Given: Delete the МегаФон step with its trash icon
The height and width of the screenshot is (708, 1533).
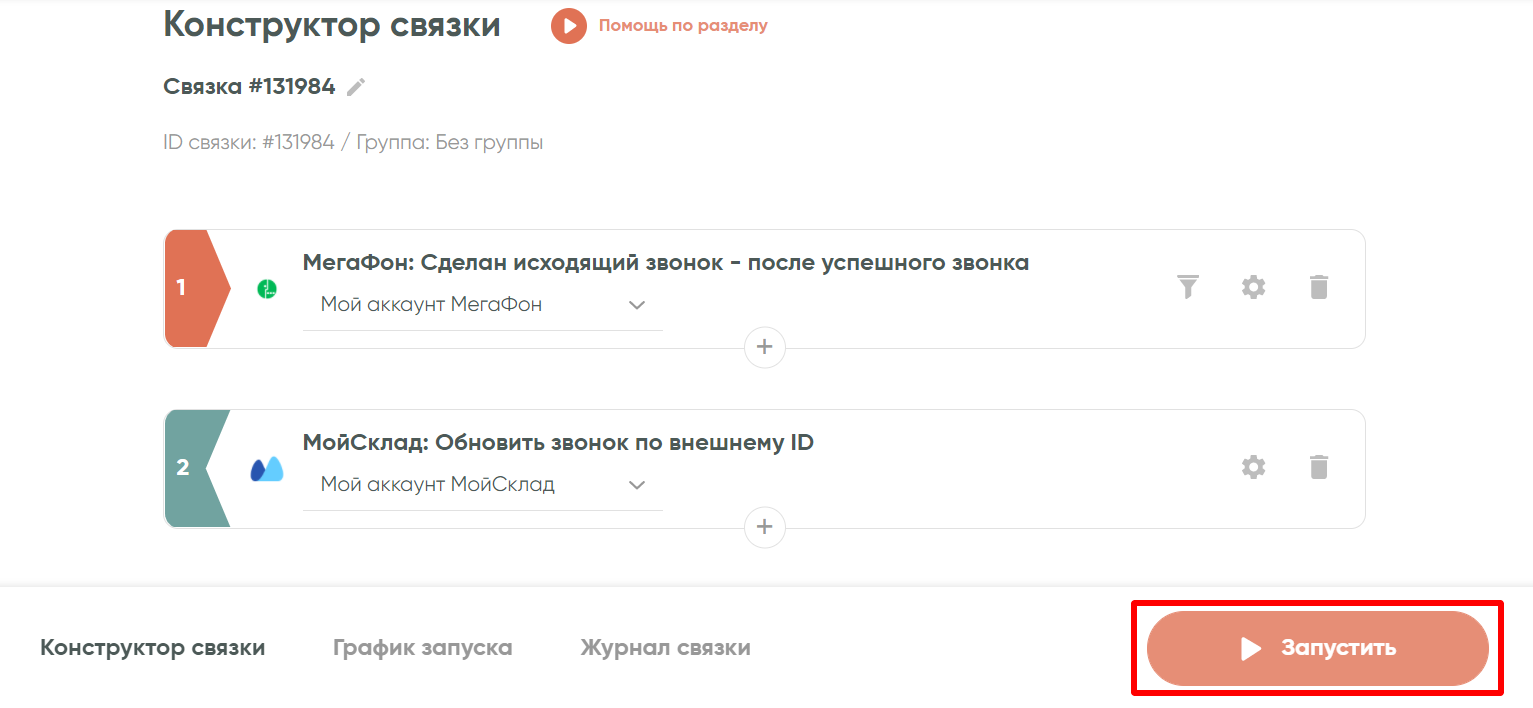Looking at the screenshot, I should [1319, 287].
